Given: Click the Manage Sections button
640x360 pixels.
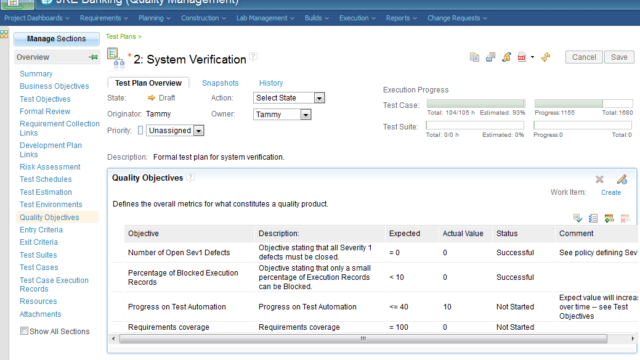Looking at the screenshot, I should click(56, 39).
